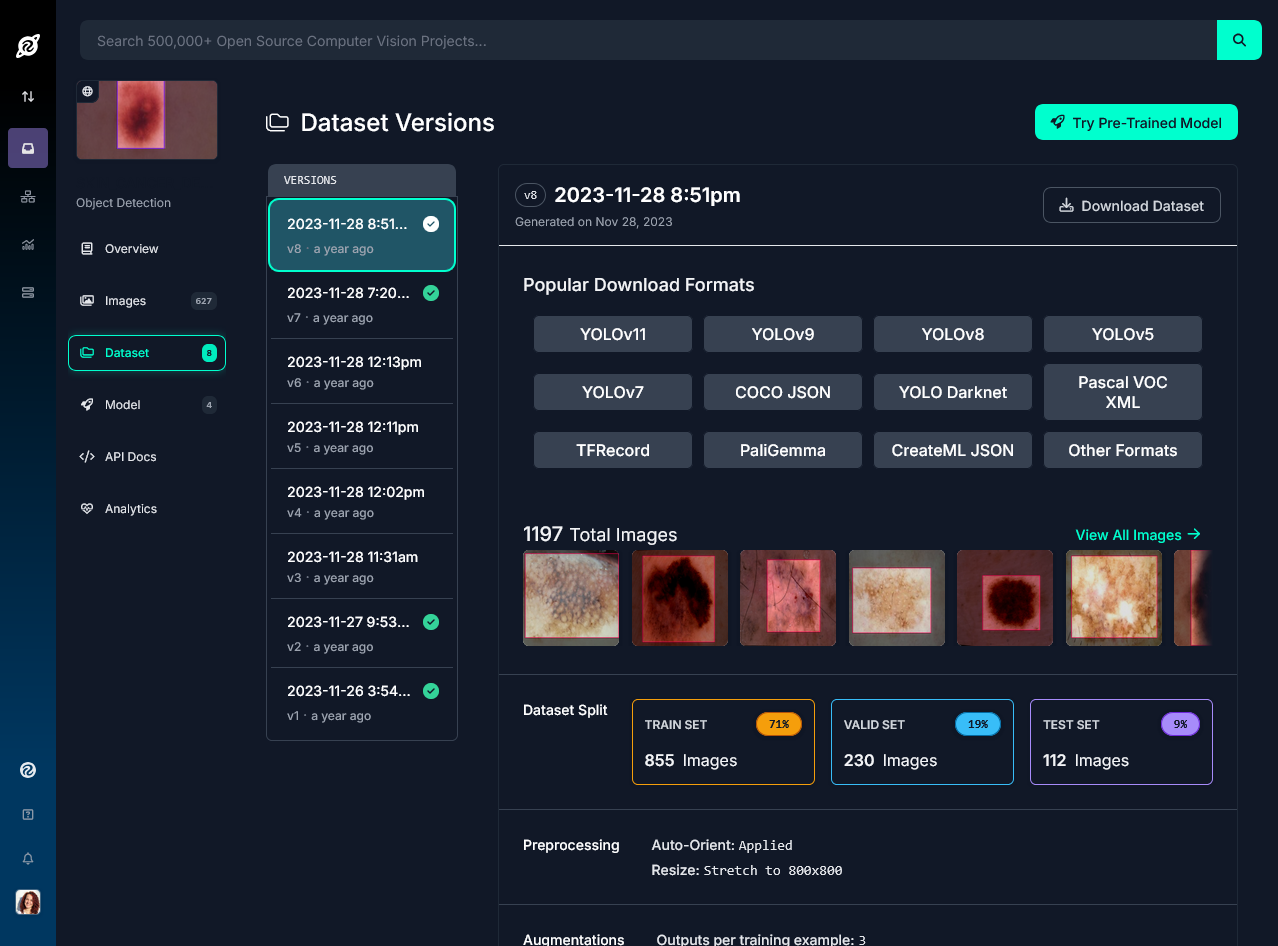Click in the Universe projects search field
The width and height of the screenshot is (1278, 946).
click(x=647, y=41)
